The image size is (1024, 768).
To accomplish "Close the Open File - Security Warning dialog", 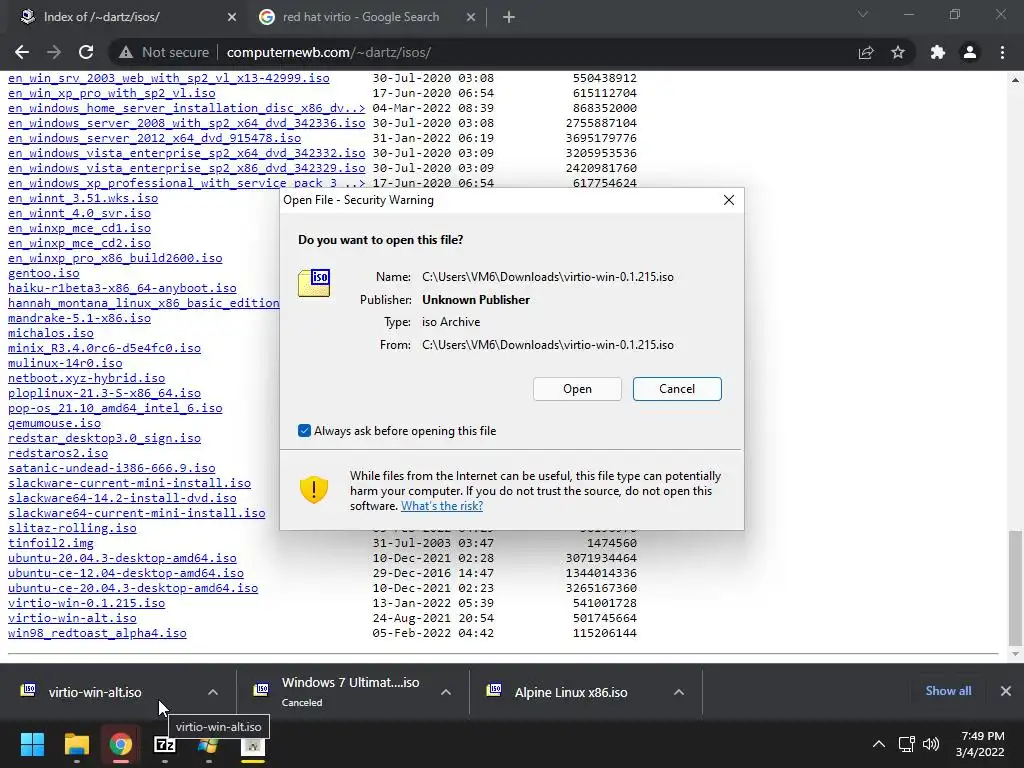I will (x=729, y=200).
